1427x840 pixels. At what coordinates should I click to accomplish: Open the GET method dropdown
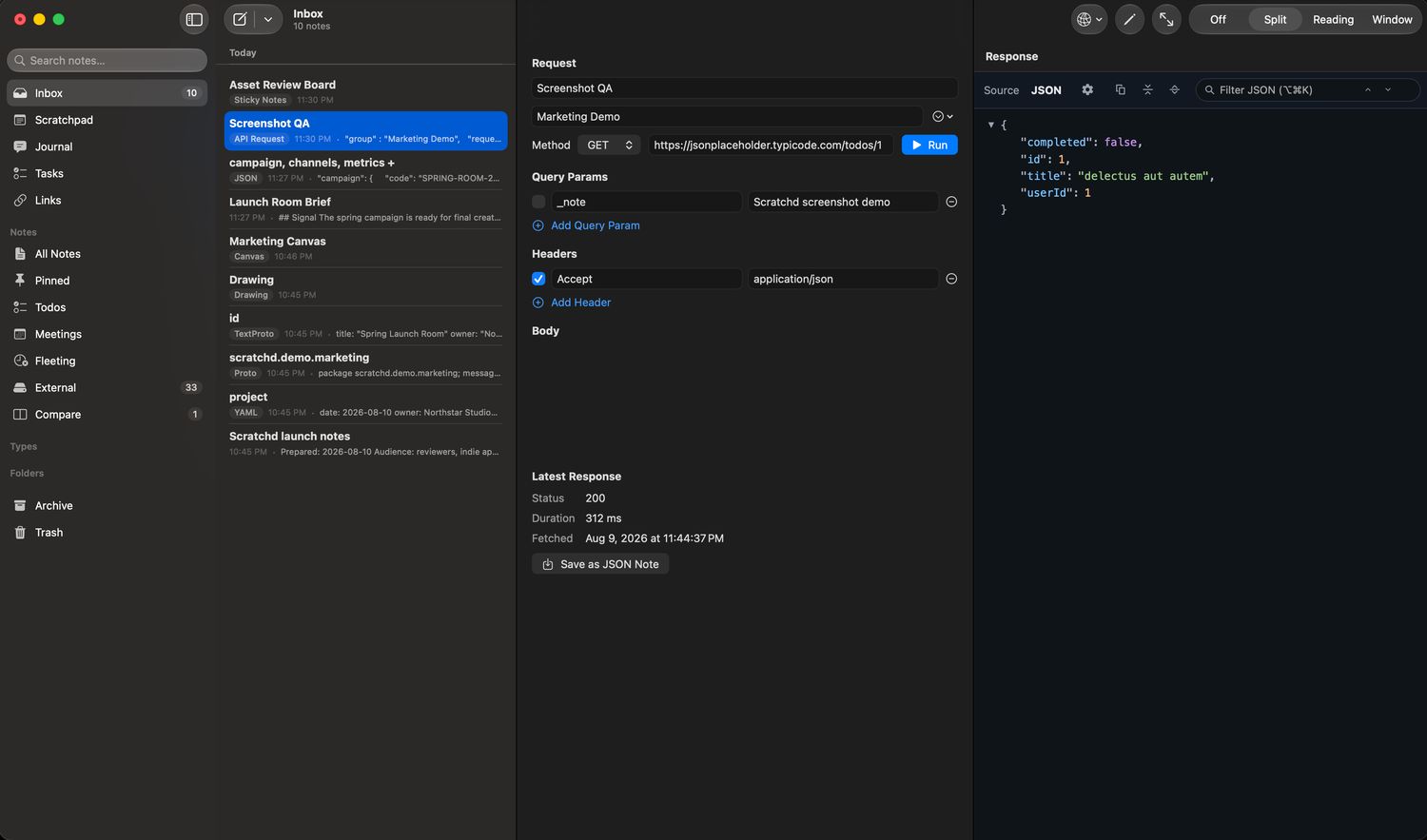609,145
